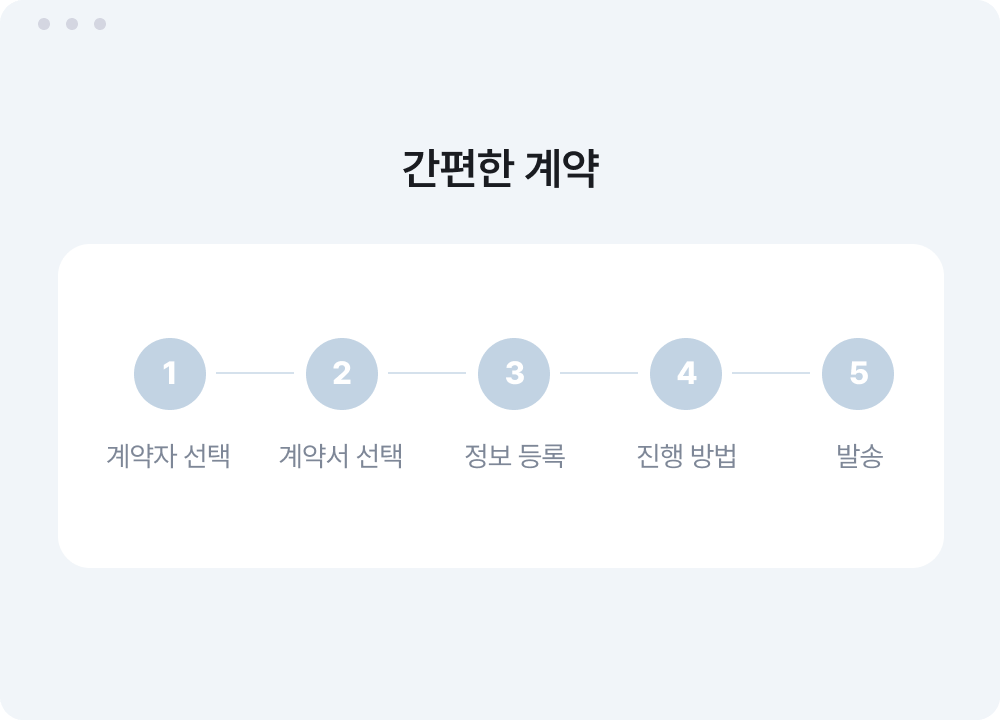
Task: Select step 2 circle for 계약서 선택
Action: click(x=341, y=373)
